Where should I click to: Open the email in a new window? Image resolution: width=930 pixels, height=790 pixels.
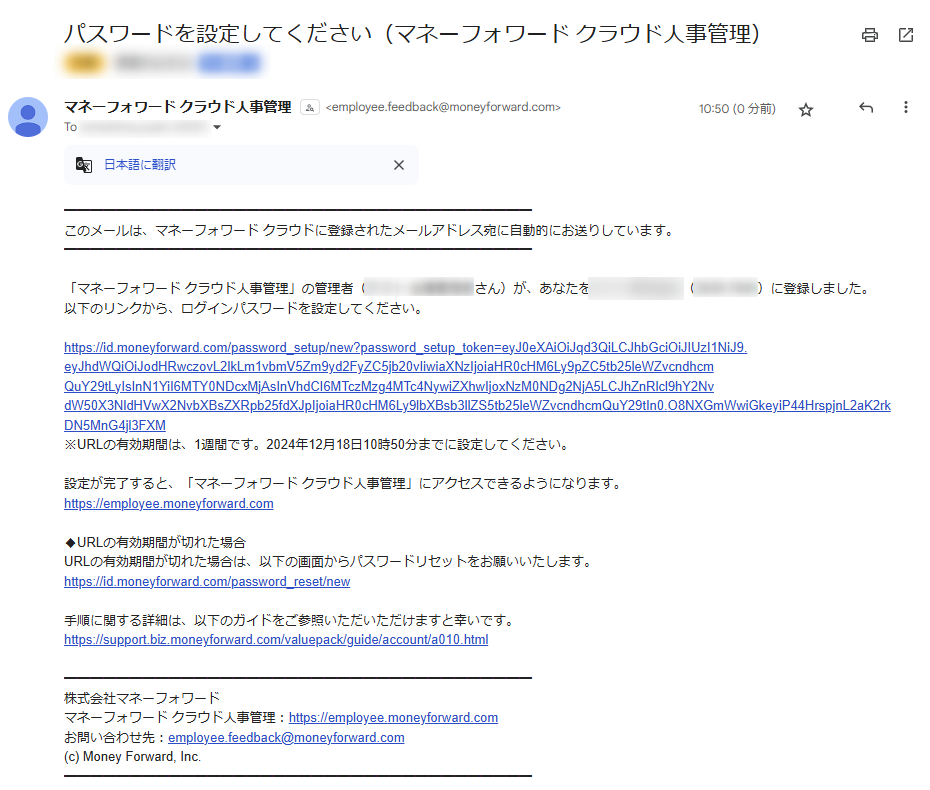click(906, 35)
